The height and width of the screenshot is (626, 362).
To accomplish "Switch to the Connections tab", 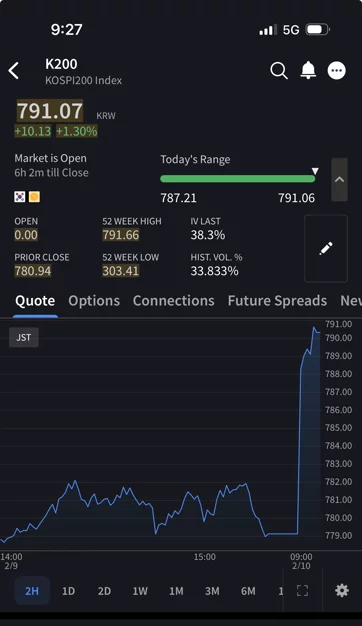I will [x=174, y=301].
